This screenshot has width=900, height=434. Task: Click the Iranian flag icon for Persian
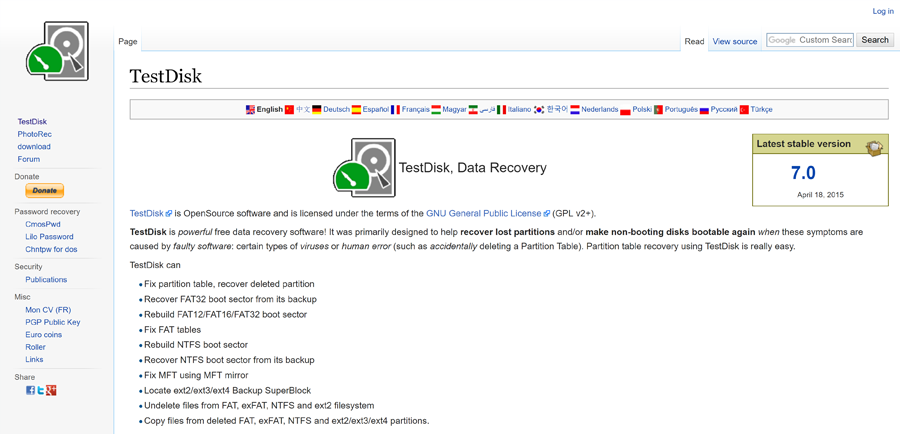point(473,109)
